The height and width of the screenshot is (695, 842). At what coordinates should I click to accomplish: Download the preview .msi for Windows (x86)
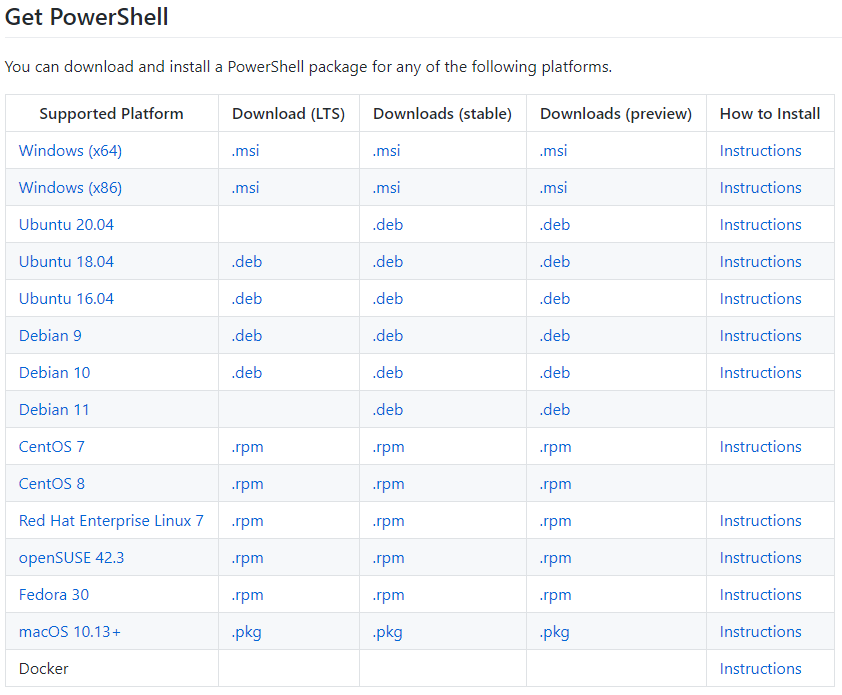[554, 187]
